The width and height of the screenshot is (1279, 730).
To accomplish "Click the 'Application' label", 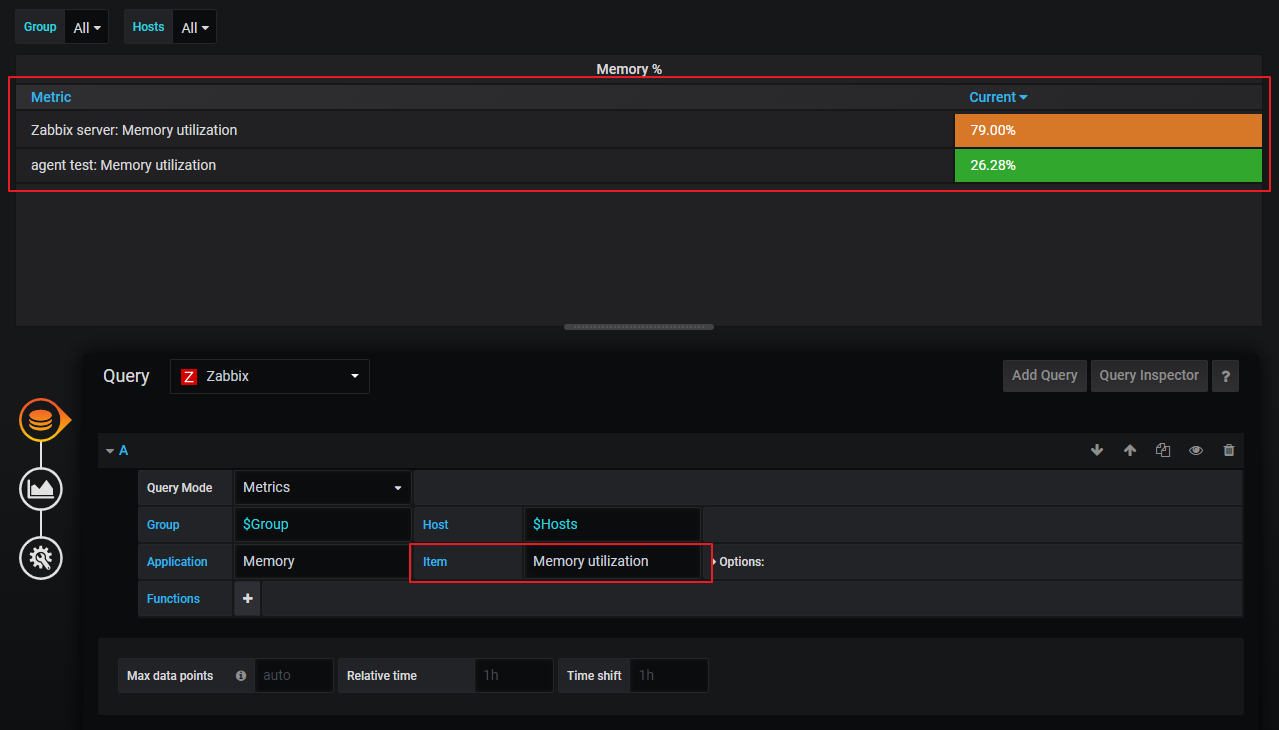I will click(x=177, y=562).
